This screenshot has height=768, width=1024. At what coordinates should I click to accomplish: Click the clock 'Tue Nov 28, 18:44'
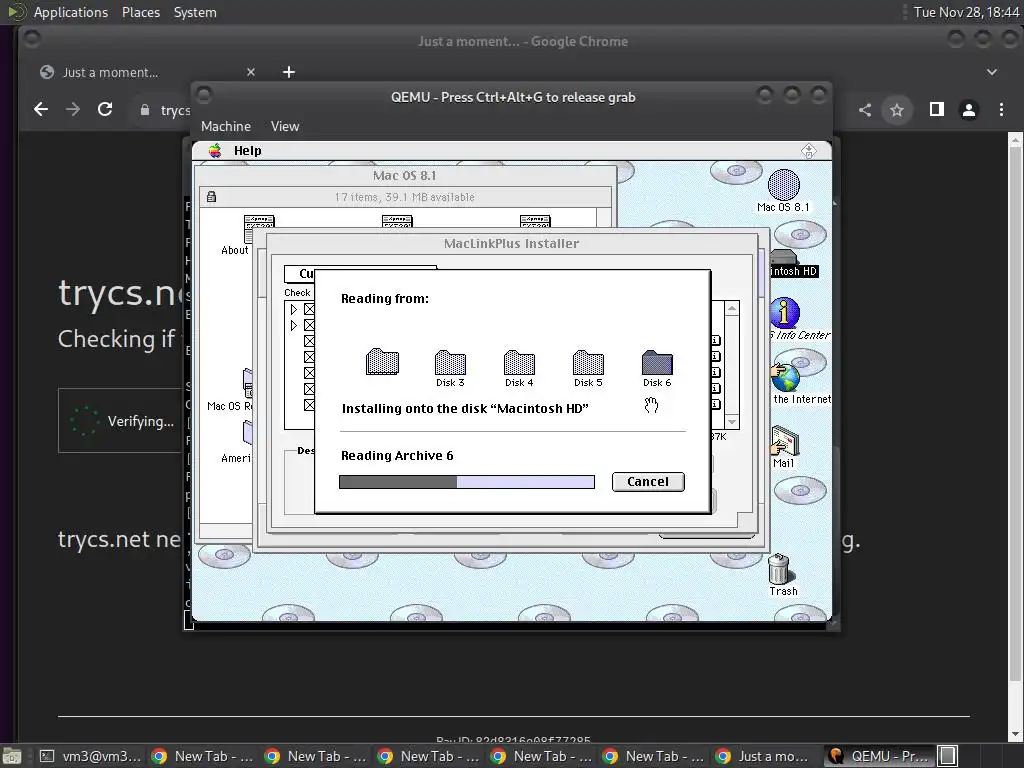[965, 12]
